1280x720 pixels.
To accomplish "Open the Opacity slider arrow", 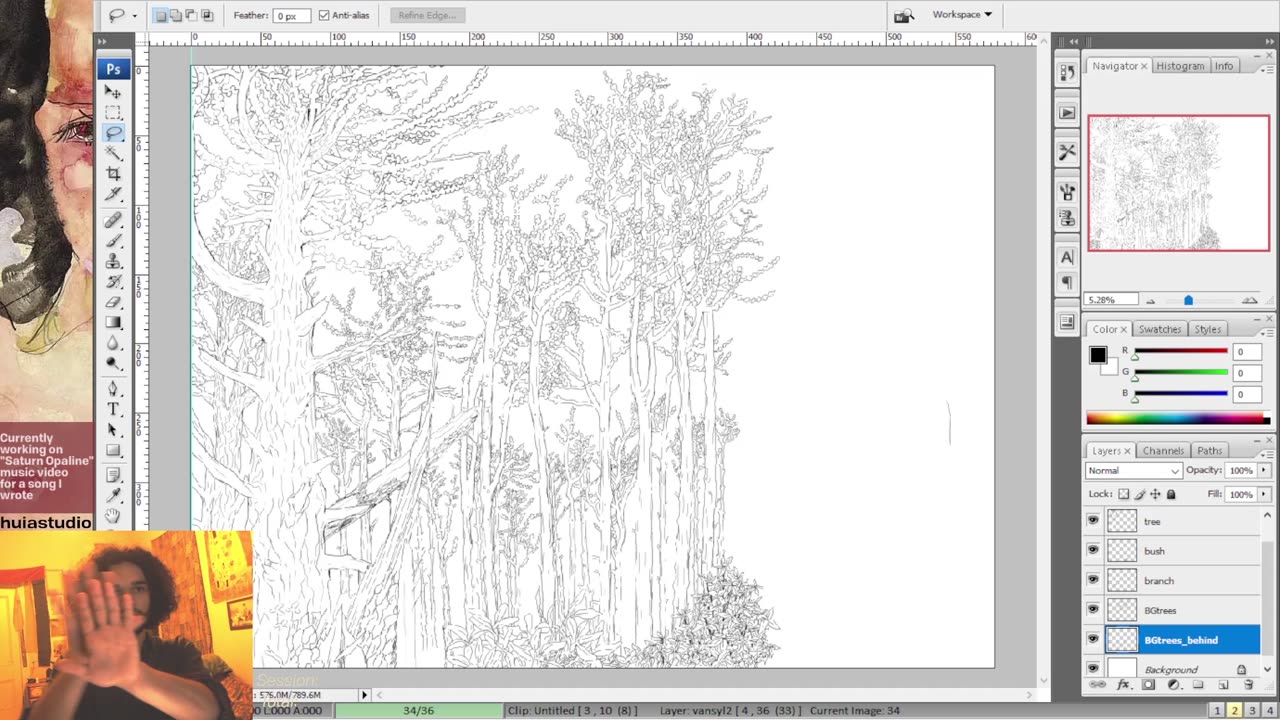I will (x=1264, y=471).
